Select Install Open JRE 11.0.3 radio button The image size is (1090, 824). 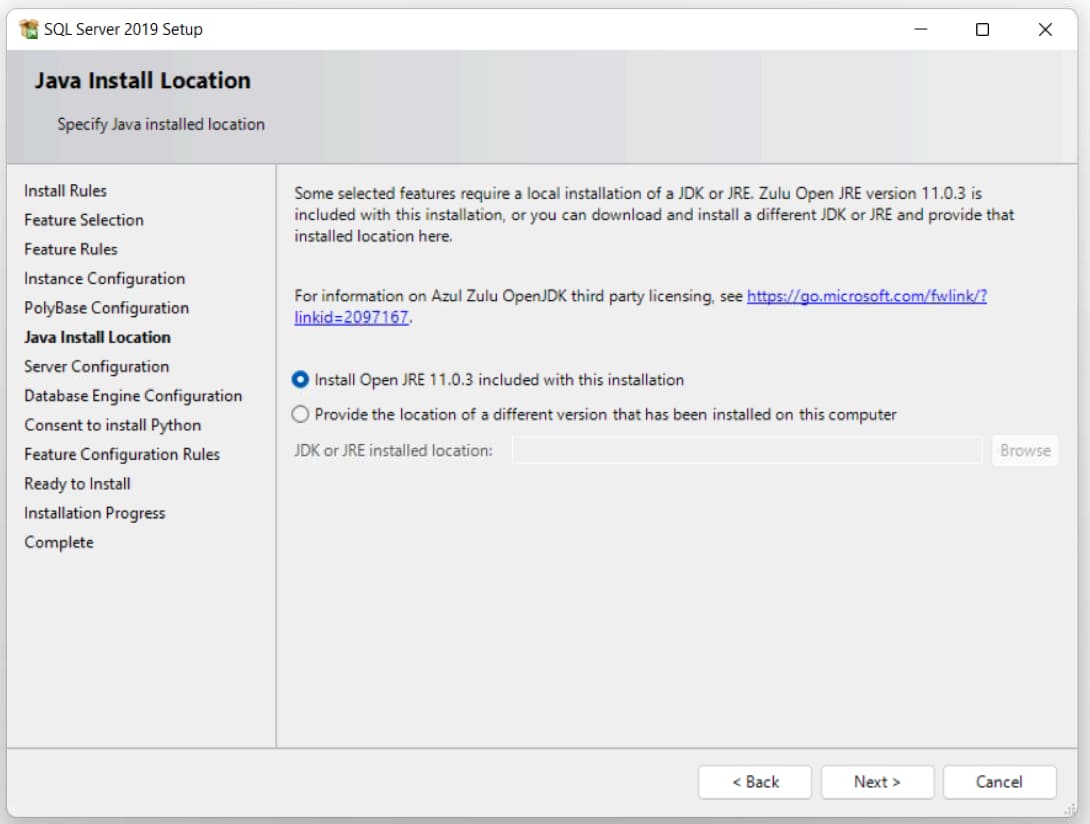coord(301,380)
